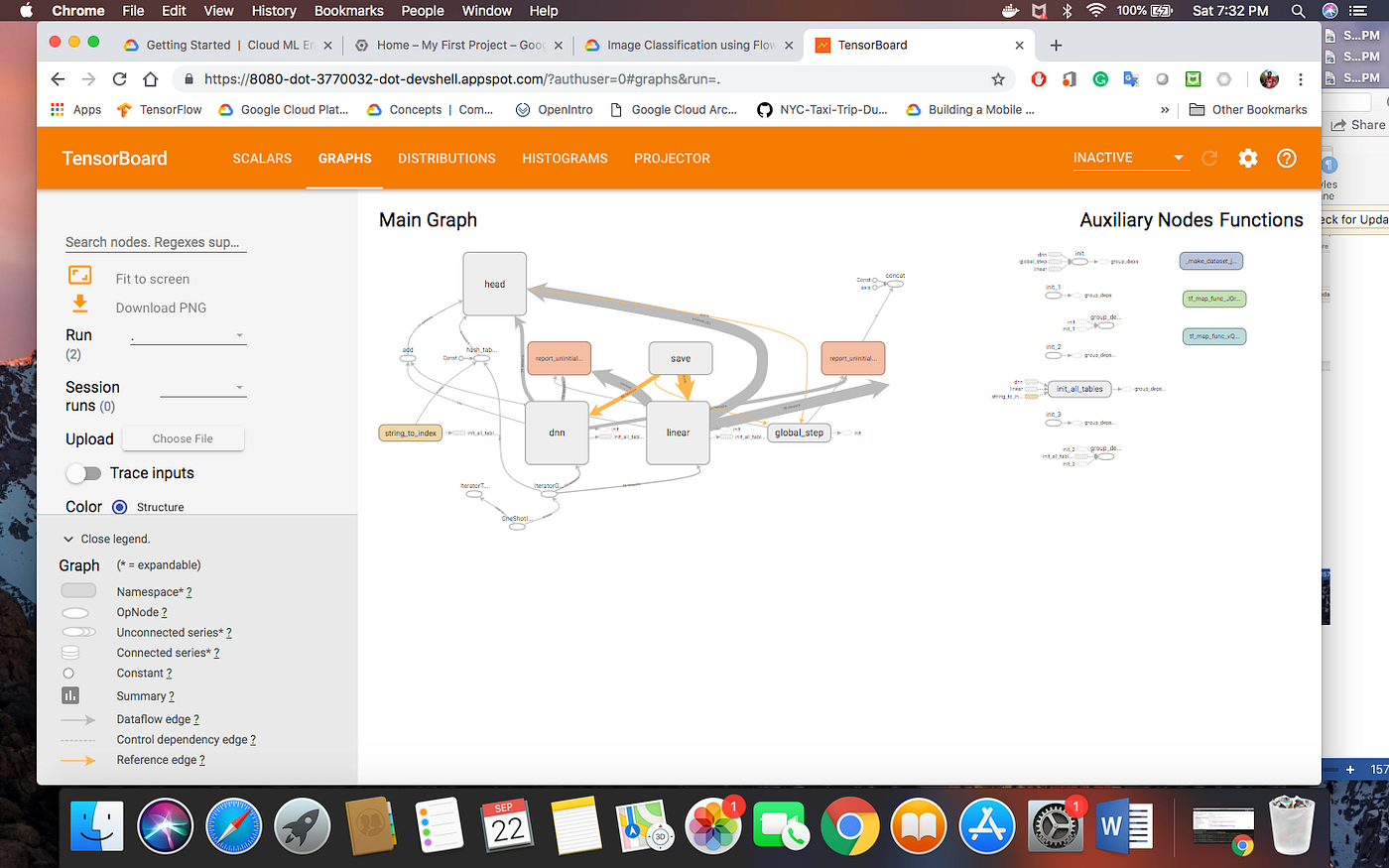The width and height of the screenshot is (1389, 868).
Task: Open the TensorBoard help question-mark icon
Action: tap(1287, 158)
